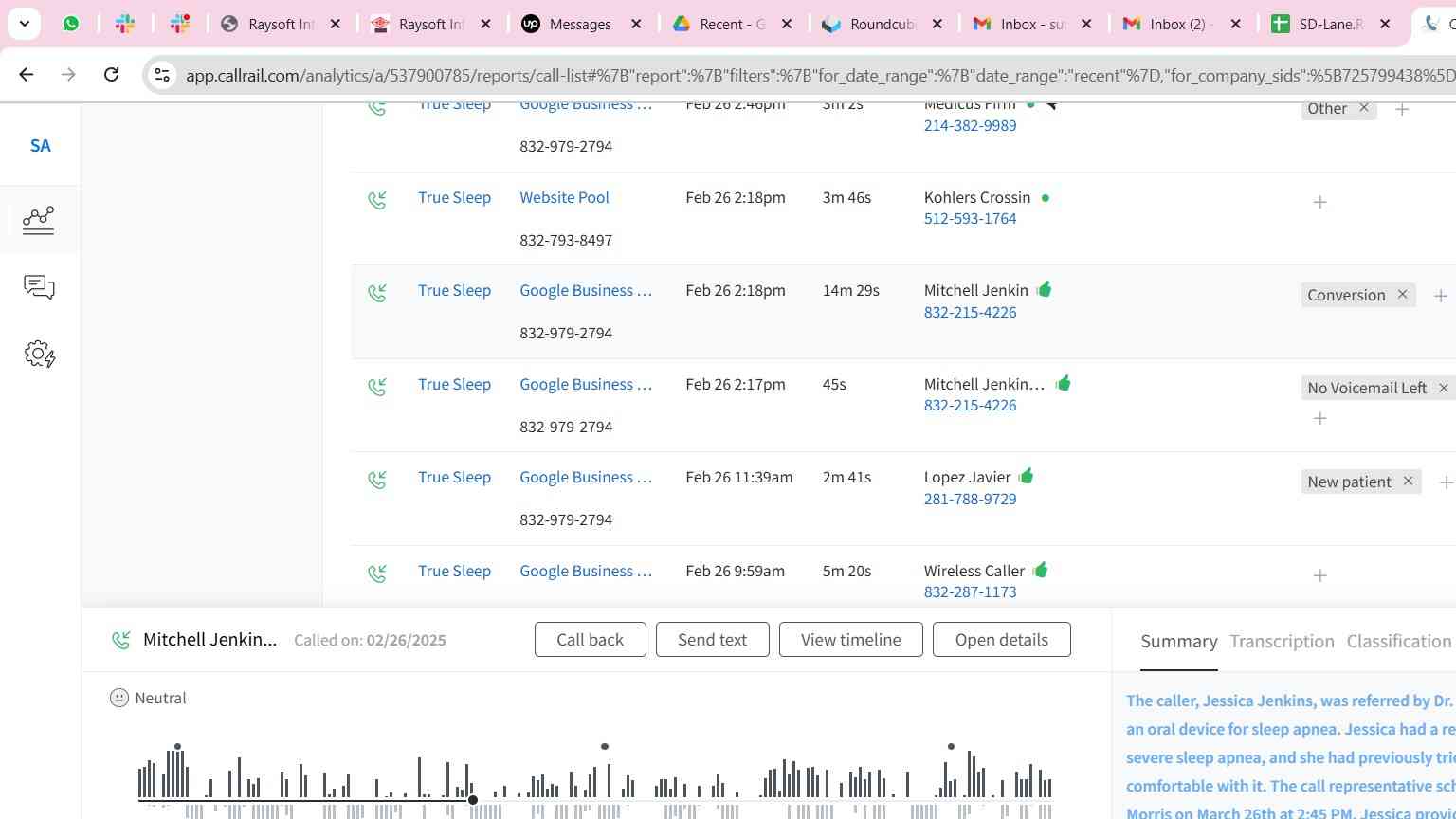Click call icon beside Mitchell Jenkin in player panel
The height and width of the screenshot is (819, 1456).
click(x=120, y=640)
